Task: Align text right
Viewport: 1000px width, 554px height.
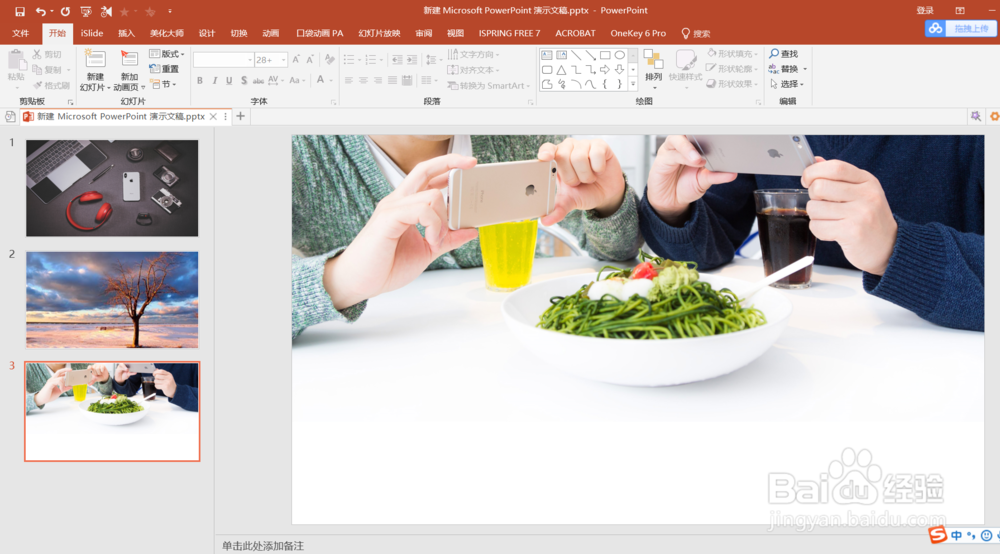Action: click(378, 80)
